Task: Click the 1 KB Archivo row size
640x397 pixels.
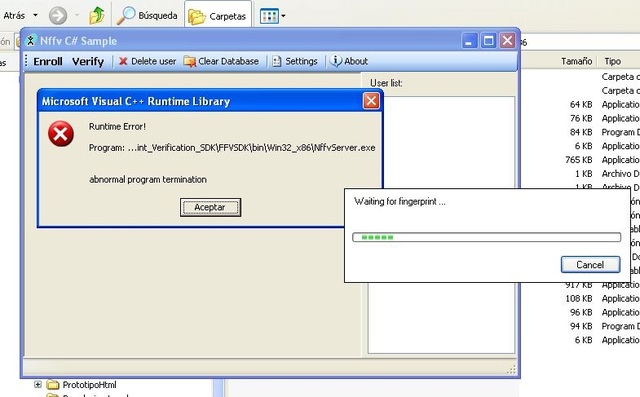Action: coord(584,174)
